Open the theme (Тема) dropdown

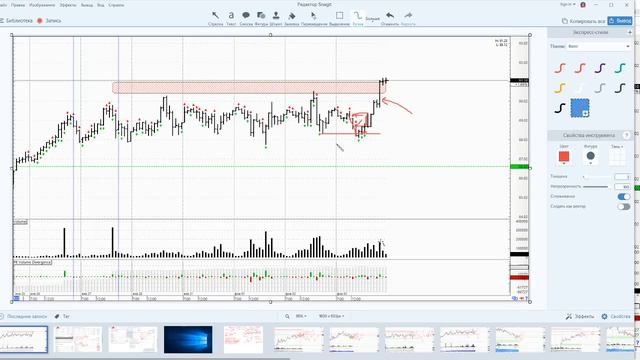pyautogui.click(x=598, y=47)
